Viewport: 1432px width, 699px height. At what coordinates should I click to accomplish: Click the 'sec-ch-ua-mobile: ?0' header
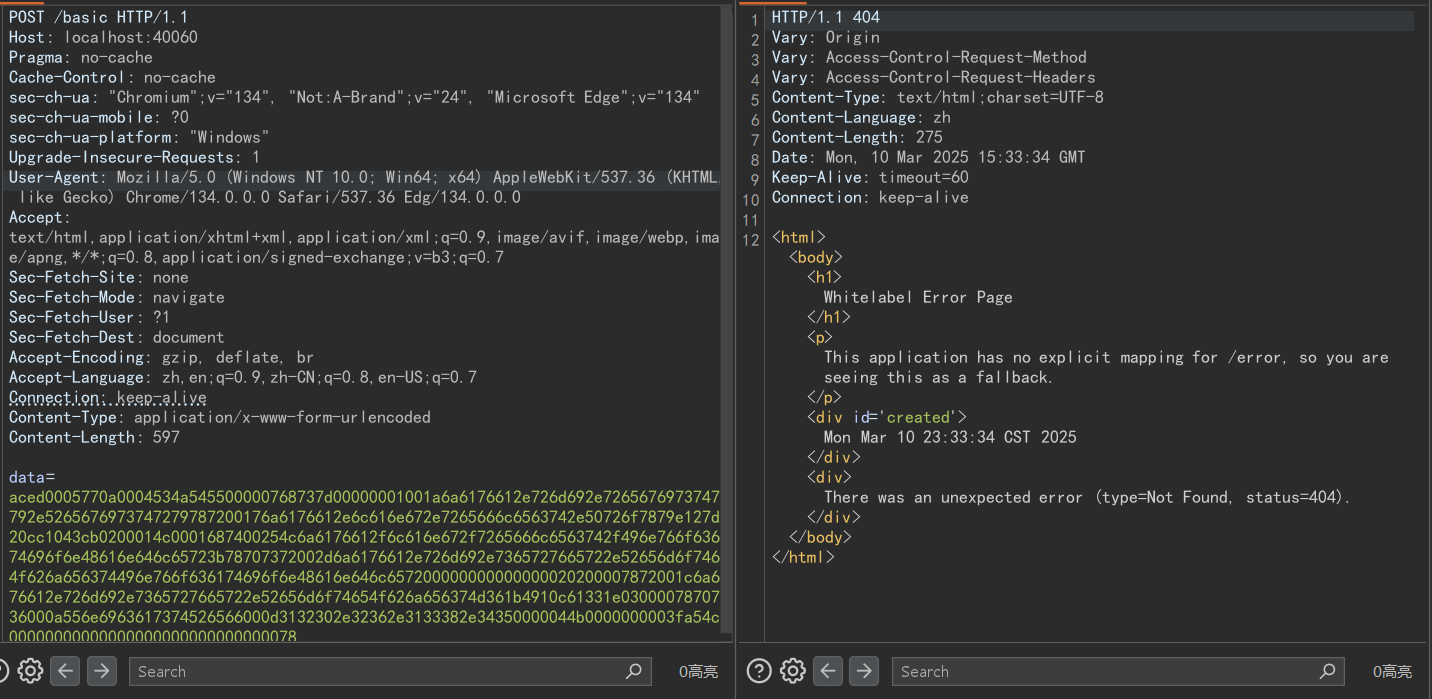click(x=99, y=117)
